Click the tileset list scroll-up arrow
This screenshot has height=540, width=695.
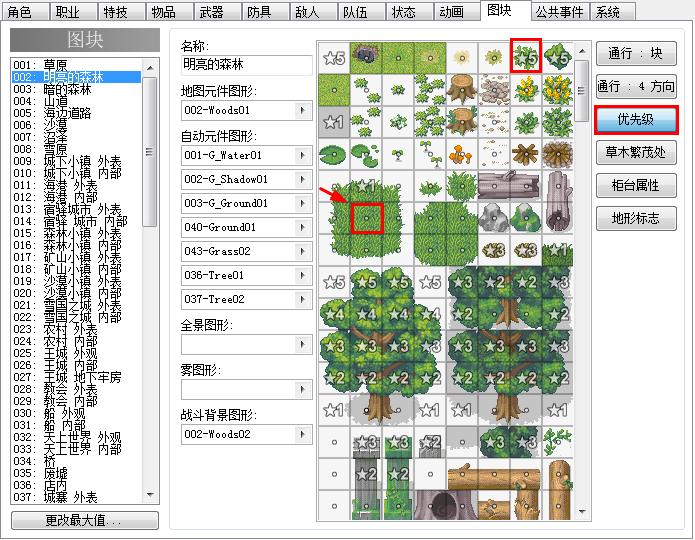[150, 67]
